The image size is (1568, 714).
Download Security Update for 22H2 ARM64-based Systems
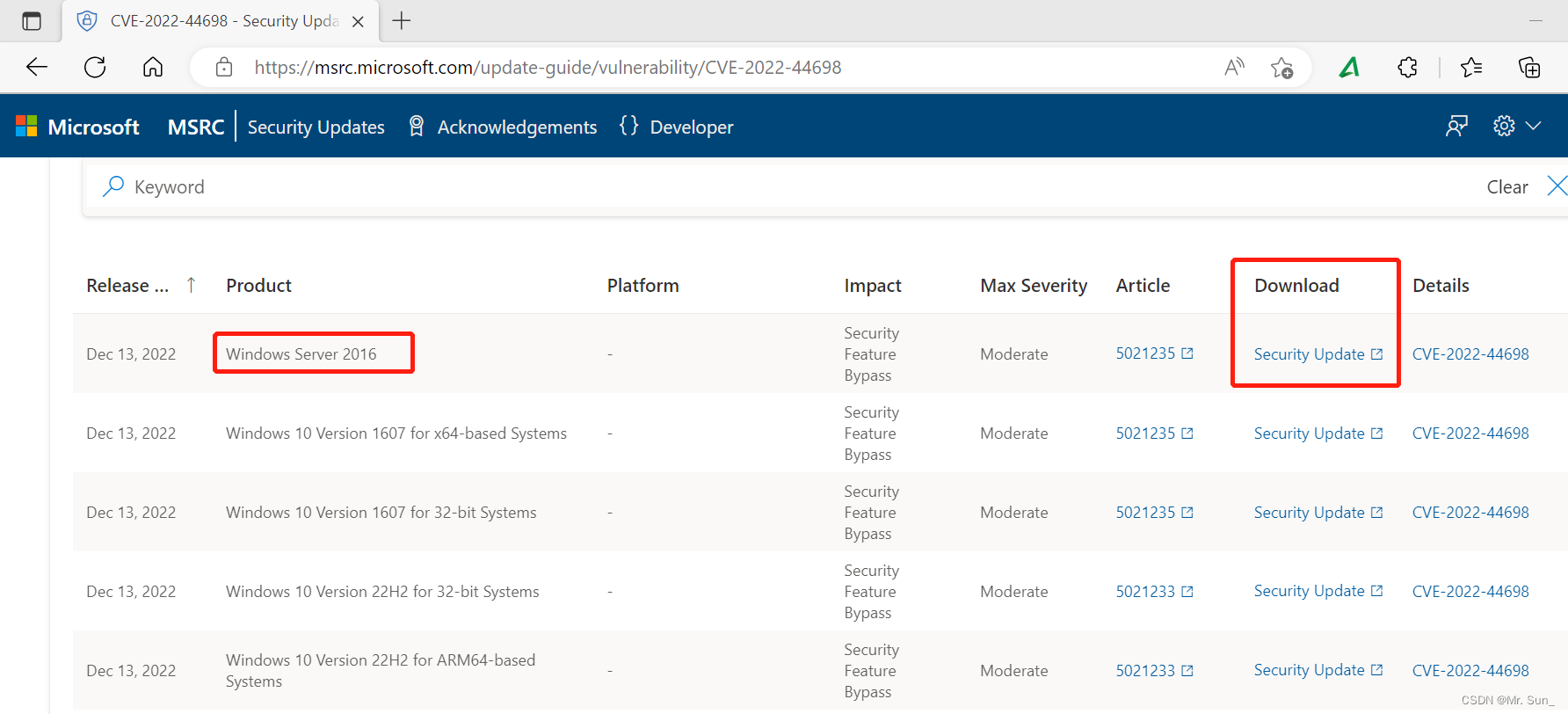tap(1318, 670)
